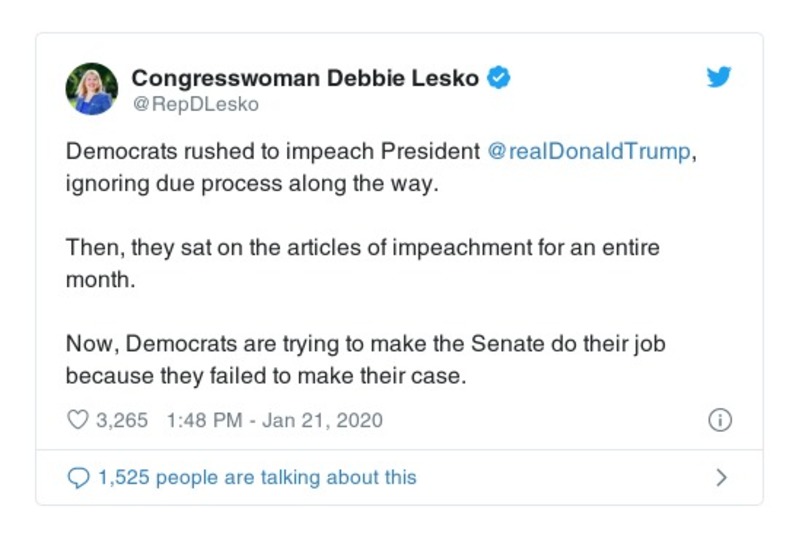799x538 pixels.
Task: Open the tweet info circle icon
Action: (x=719, y=420)
